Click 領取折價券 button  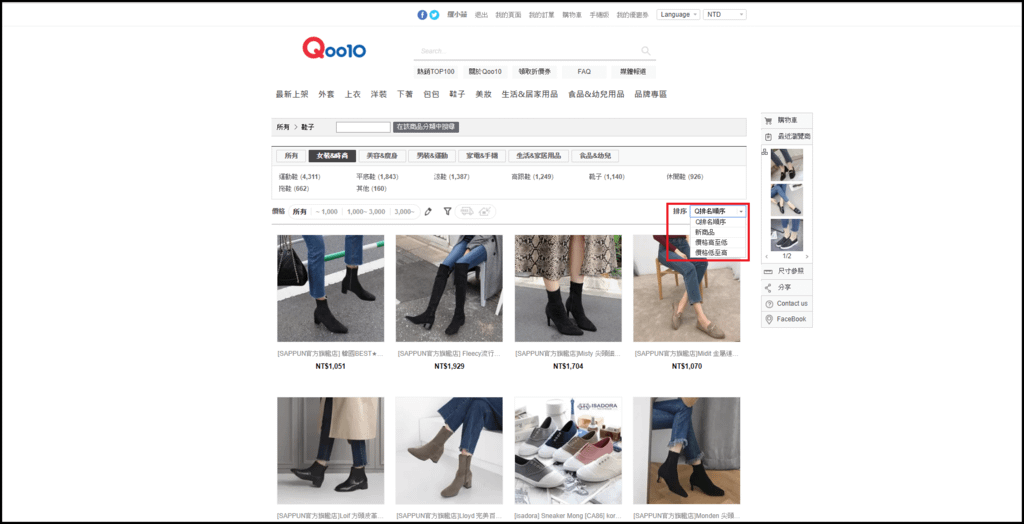pos(535,71)
